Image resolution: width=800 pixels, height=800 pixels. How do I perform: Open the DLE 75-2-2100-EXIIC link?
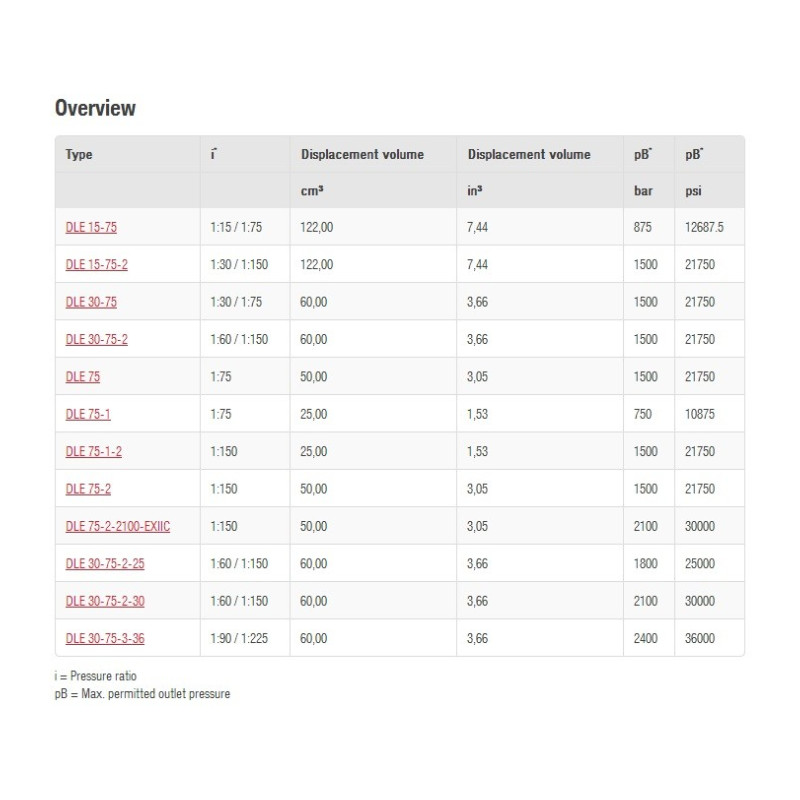point(118,526)
